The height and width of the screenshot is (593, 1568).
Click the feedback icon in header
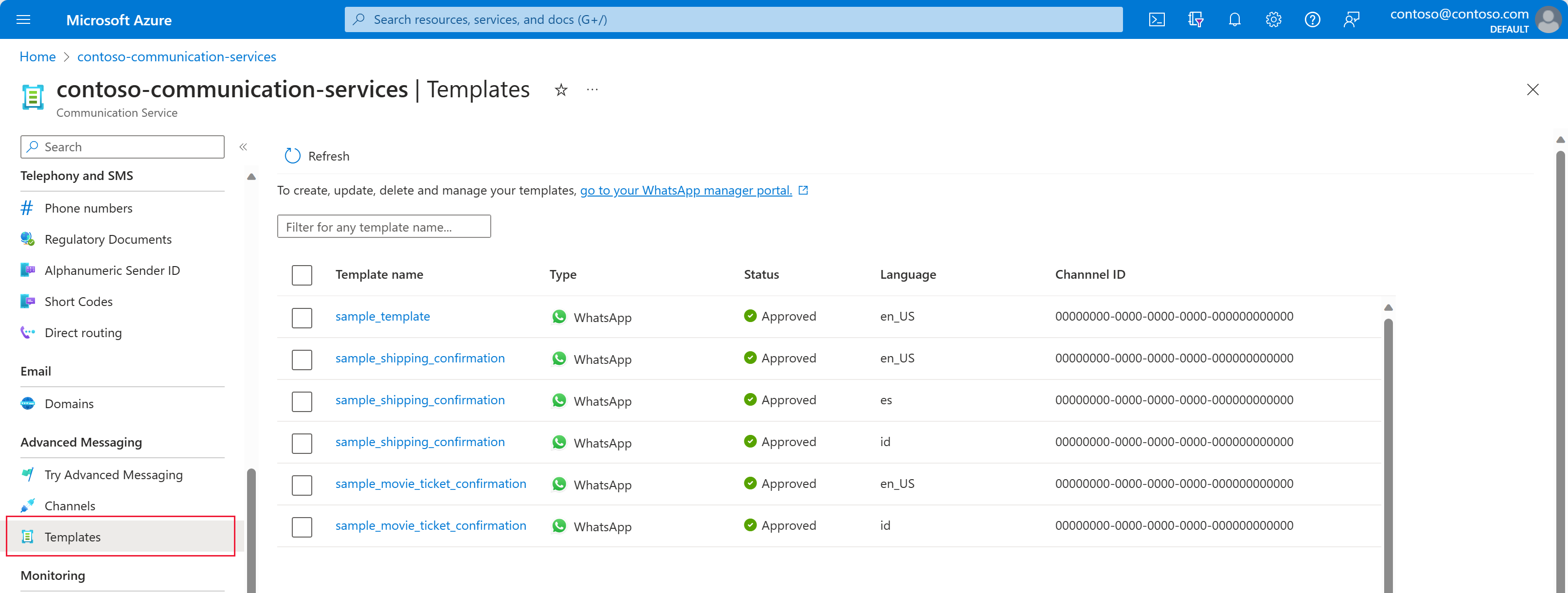[x=1351, y=19]
